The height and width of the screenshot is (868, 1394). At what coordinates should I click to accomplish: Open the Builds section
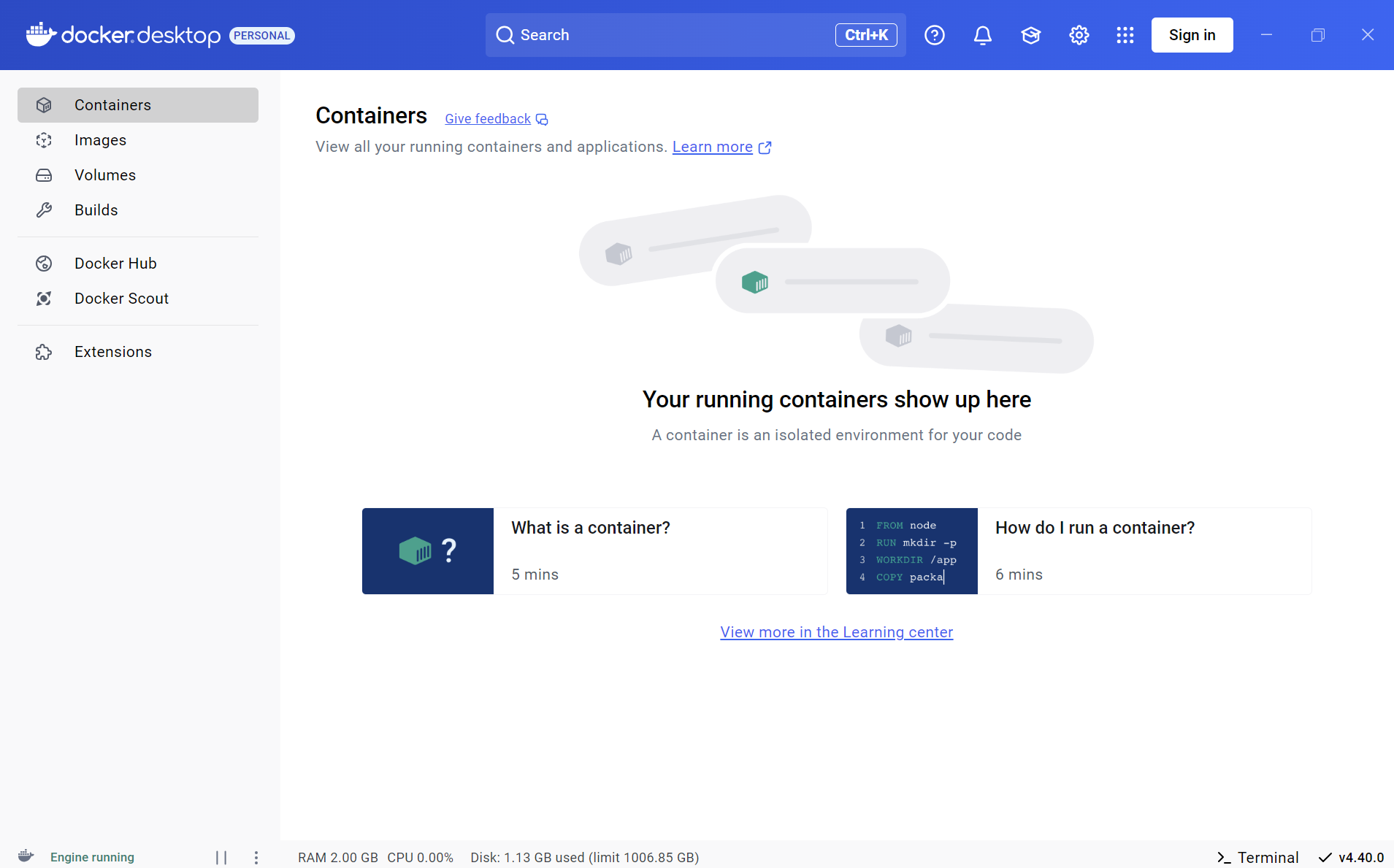96,210
